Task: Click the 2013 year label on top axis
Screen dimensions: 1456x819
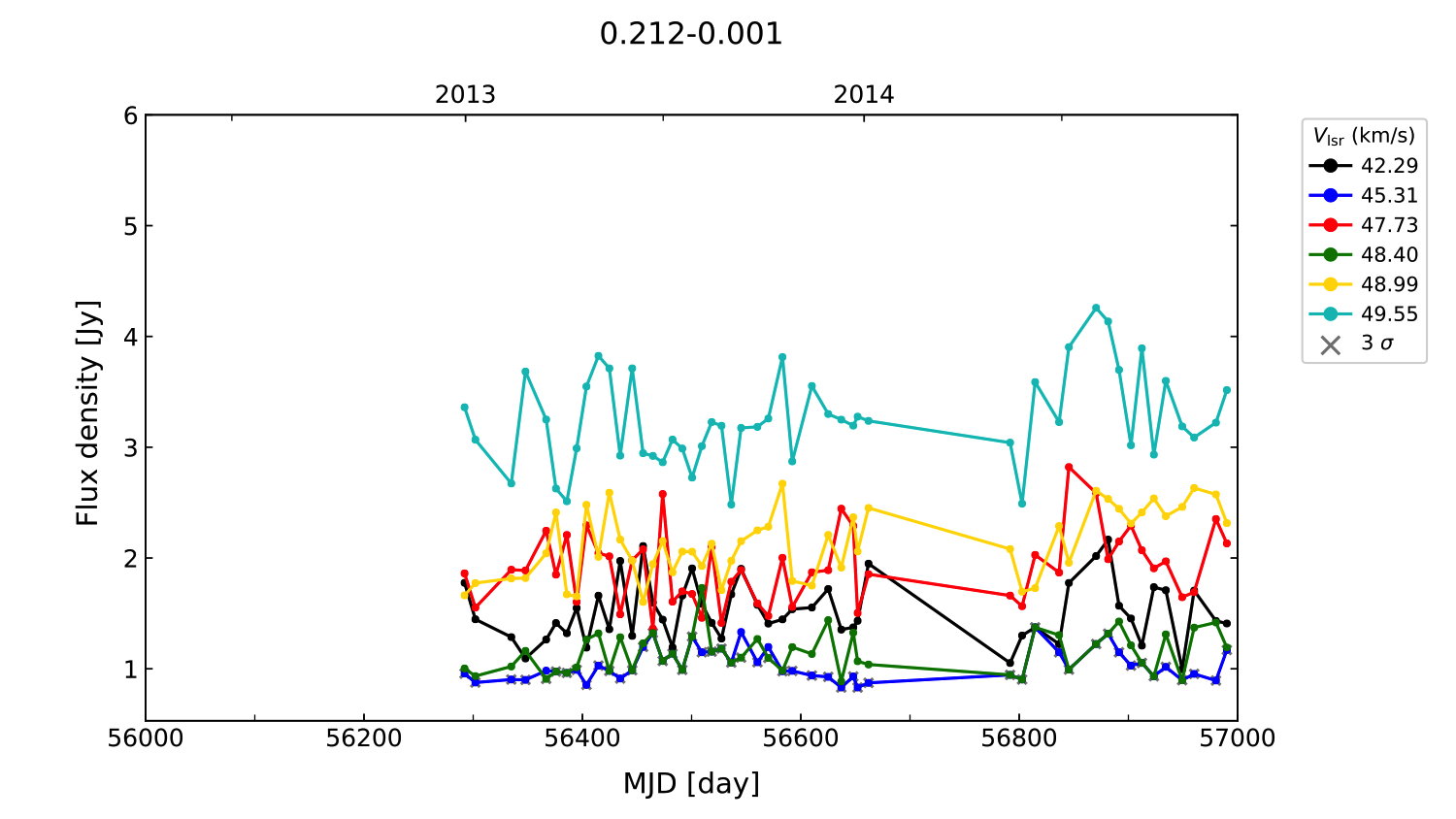Action: click(465, 95)
